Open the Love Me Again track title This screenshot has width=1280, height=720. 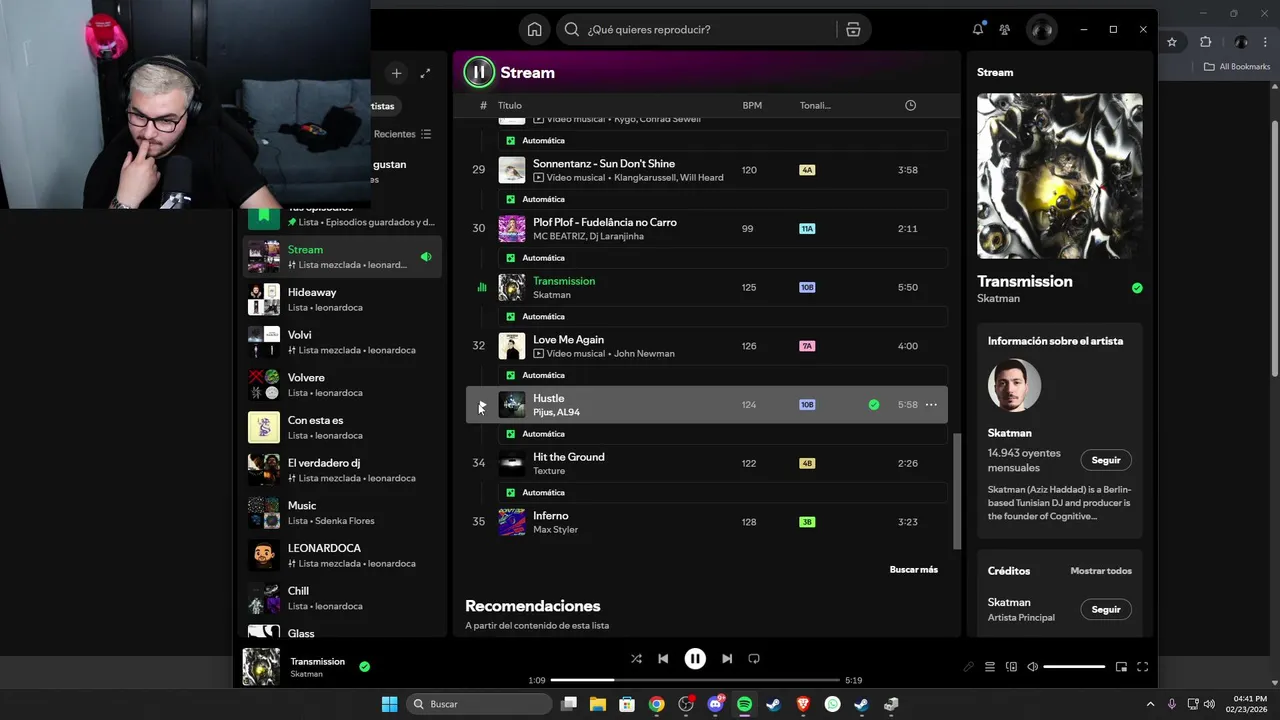[568, 340]
